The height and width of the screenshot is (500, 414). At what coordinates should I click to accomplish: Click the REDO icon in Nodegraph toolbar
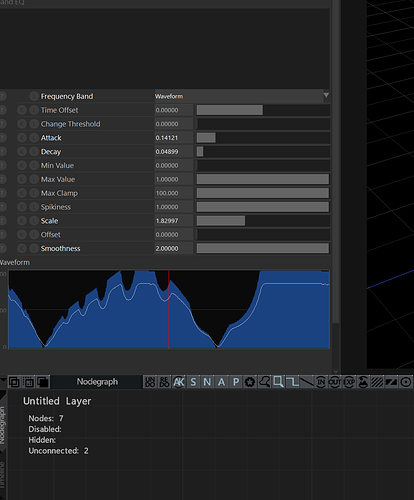164,382
